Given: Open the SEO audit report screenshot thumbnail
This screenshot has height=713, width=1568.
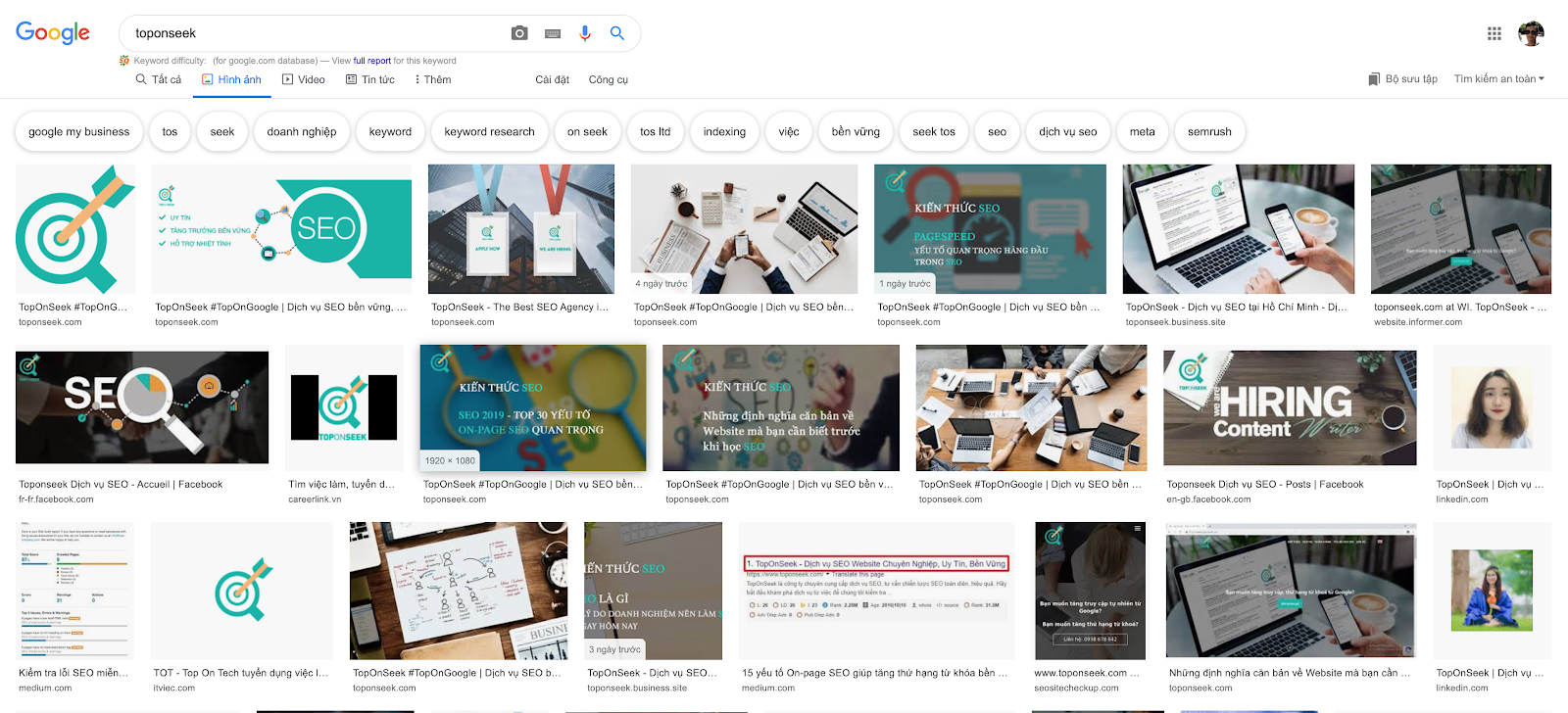Looking at the screenshot, I should (74, 591).
